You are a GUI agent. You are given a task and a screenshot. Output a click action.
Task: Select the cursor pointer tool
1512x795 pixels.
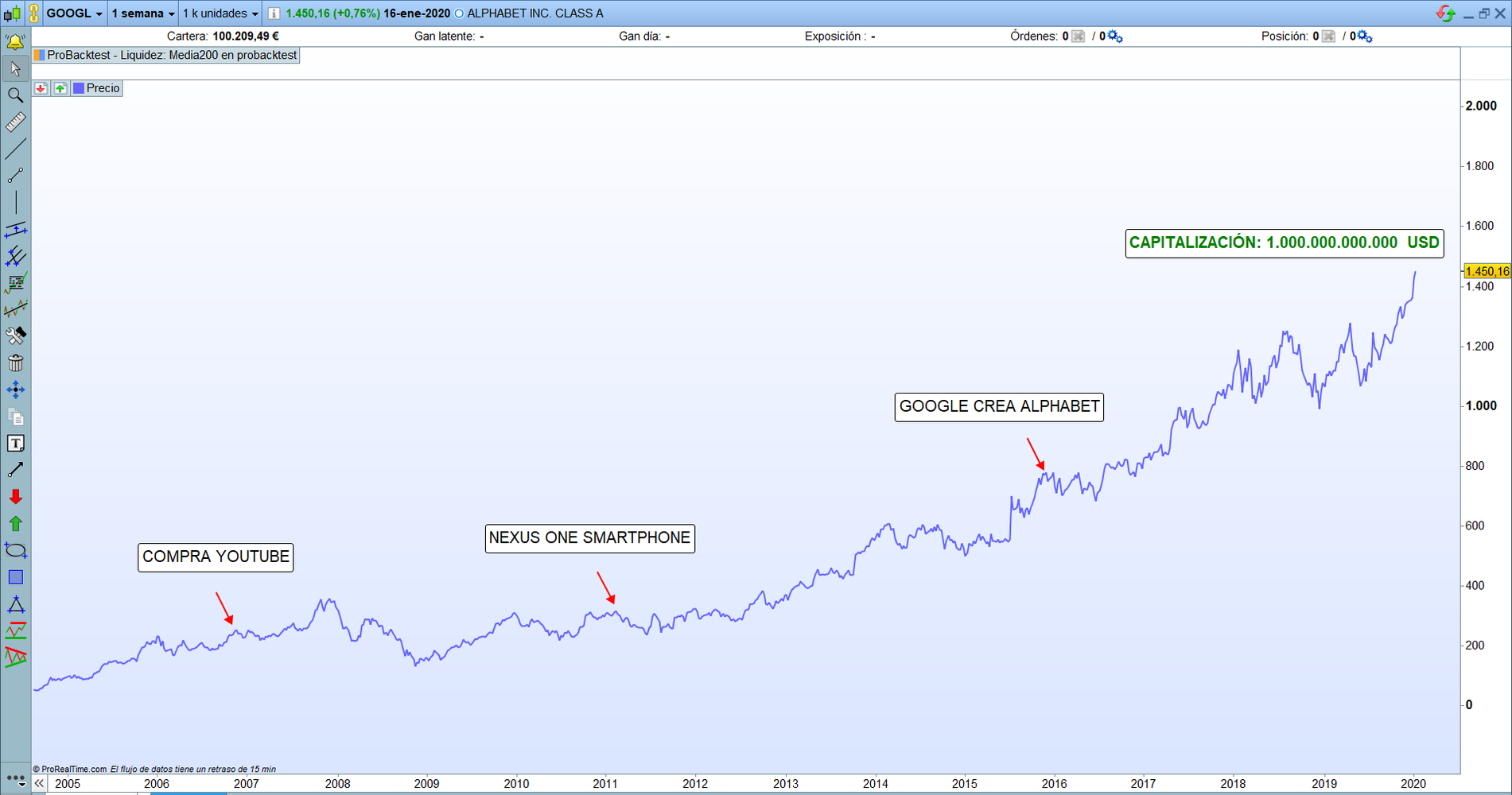(x=15, y=69)
